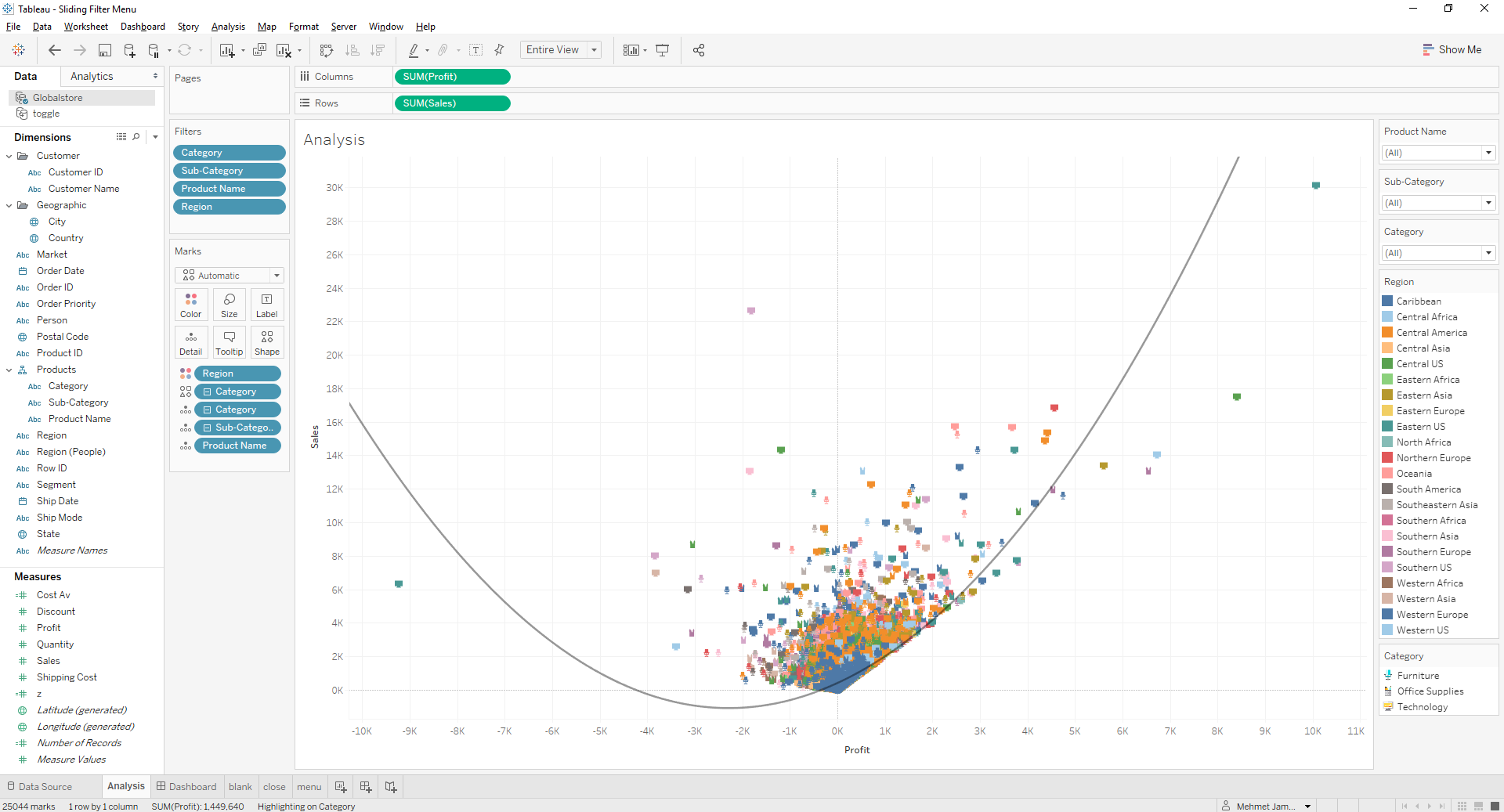Save the workbook using toolbar save icon
Image resolution: width=1504 pixels, height=812 pixels.
click(105, 50)
